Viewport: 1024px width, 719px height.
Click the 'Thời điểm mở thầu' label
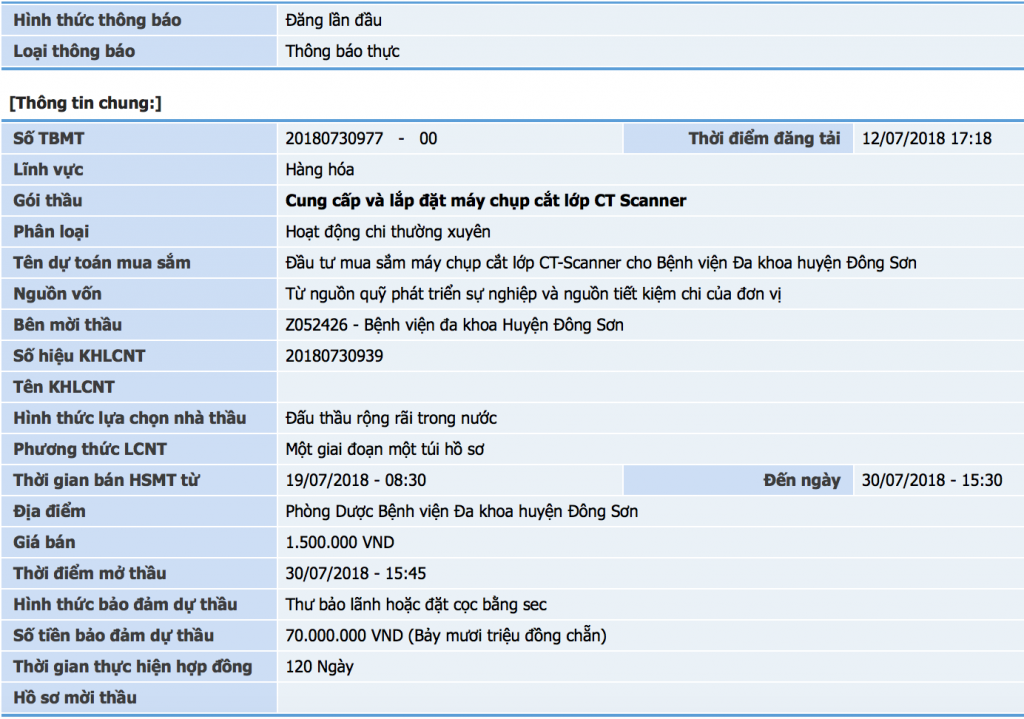tap(89, 573)
